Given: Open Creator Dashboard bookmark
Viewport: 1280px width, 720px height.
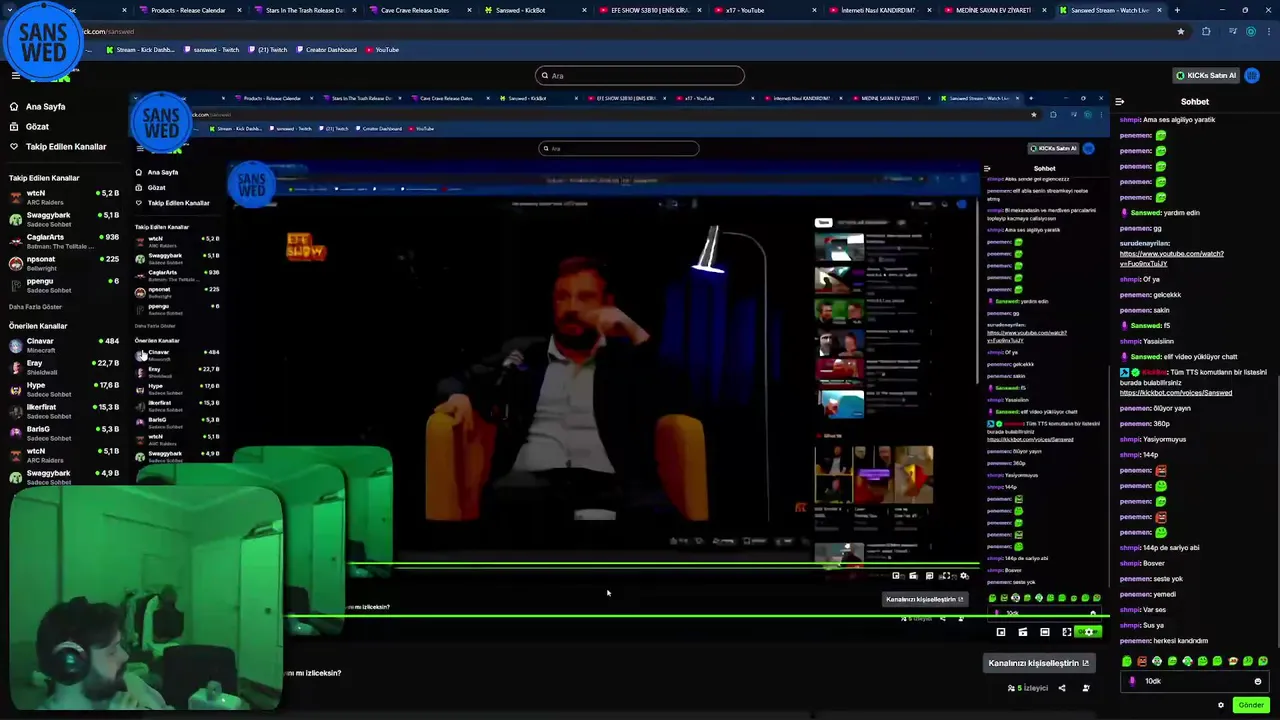Looking at the screenshot, I should point(326,50).
